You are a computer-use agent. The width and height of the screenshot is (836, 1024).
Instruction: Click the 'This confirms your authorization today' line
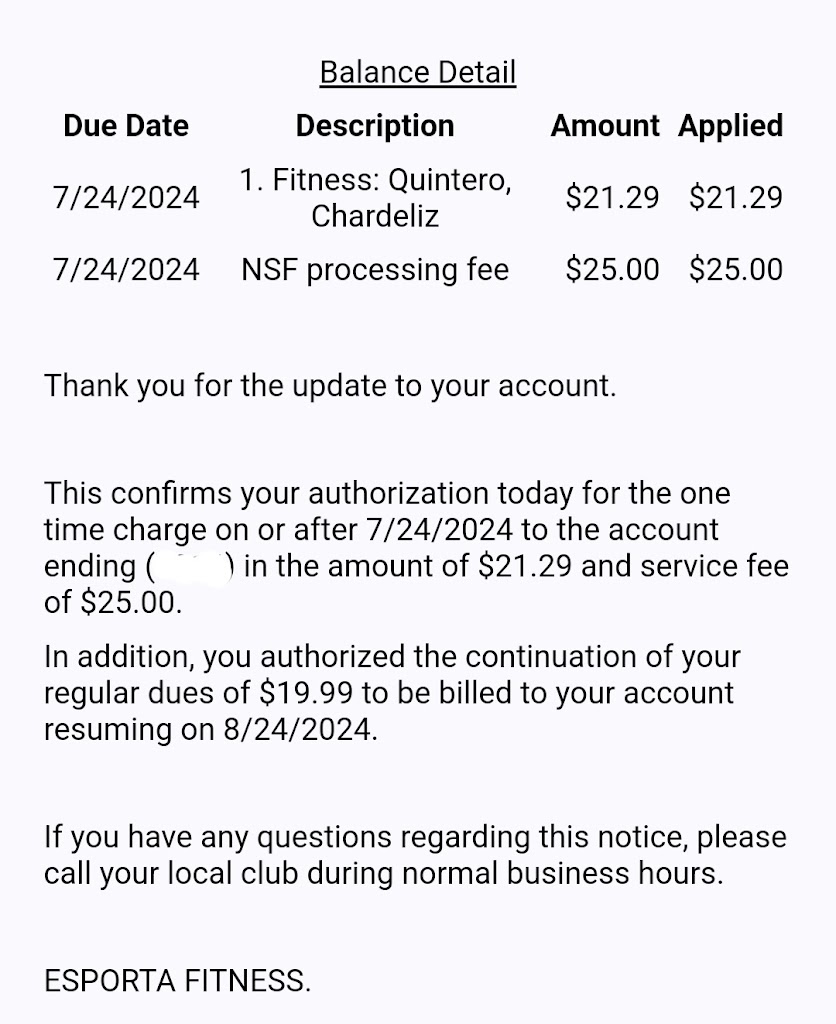(387, 493)
